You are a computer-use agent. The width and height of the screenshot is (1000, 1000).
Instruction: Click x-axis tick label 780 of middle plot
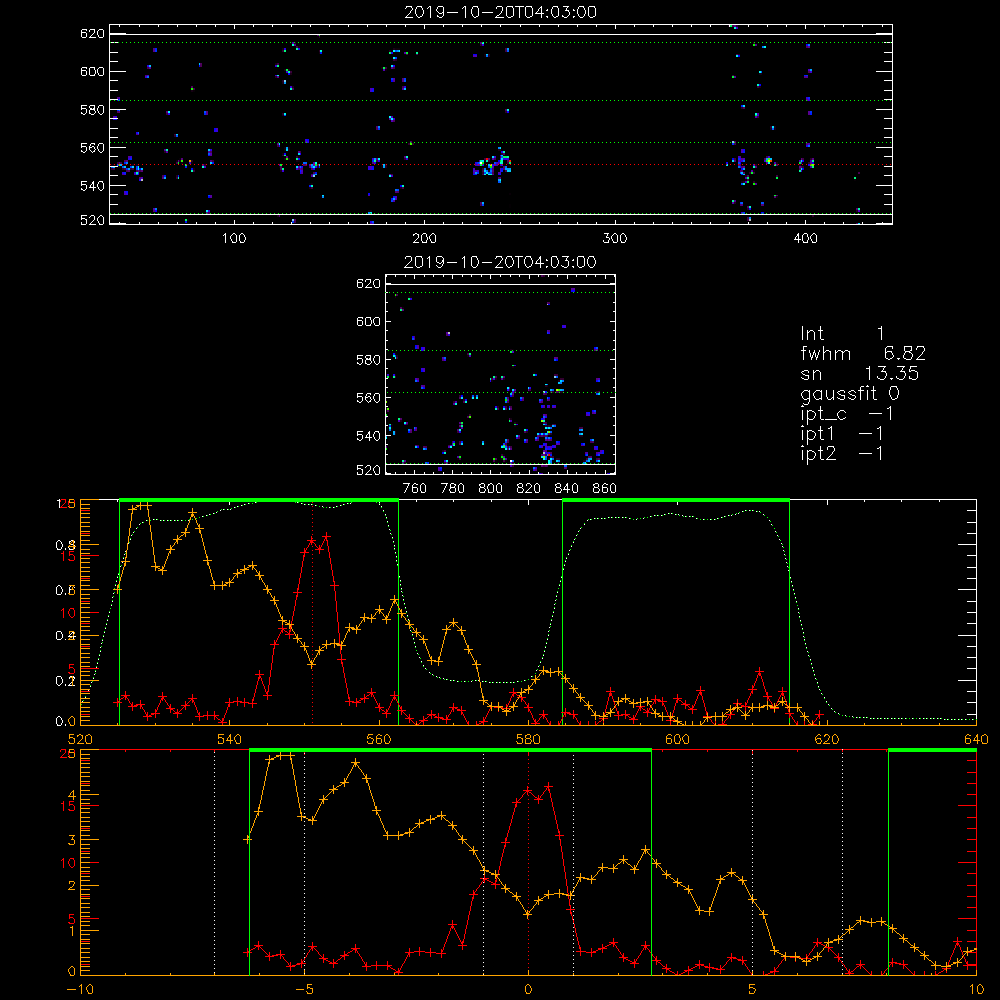pyautogui.click(x=453, y=489)
